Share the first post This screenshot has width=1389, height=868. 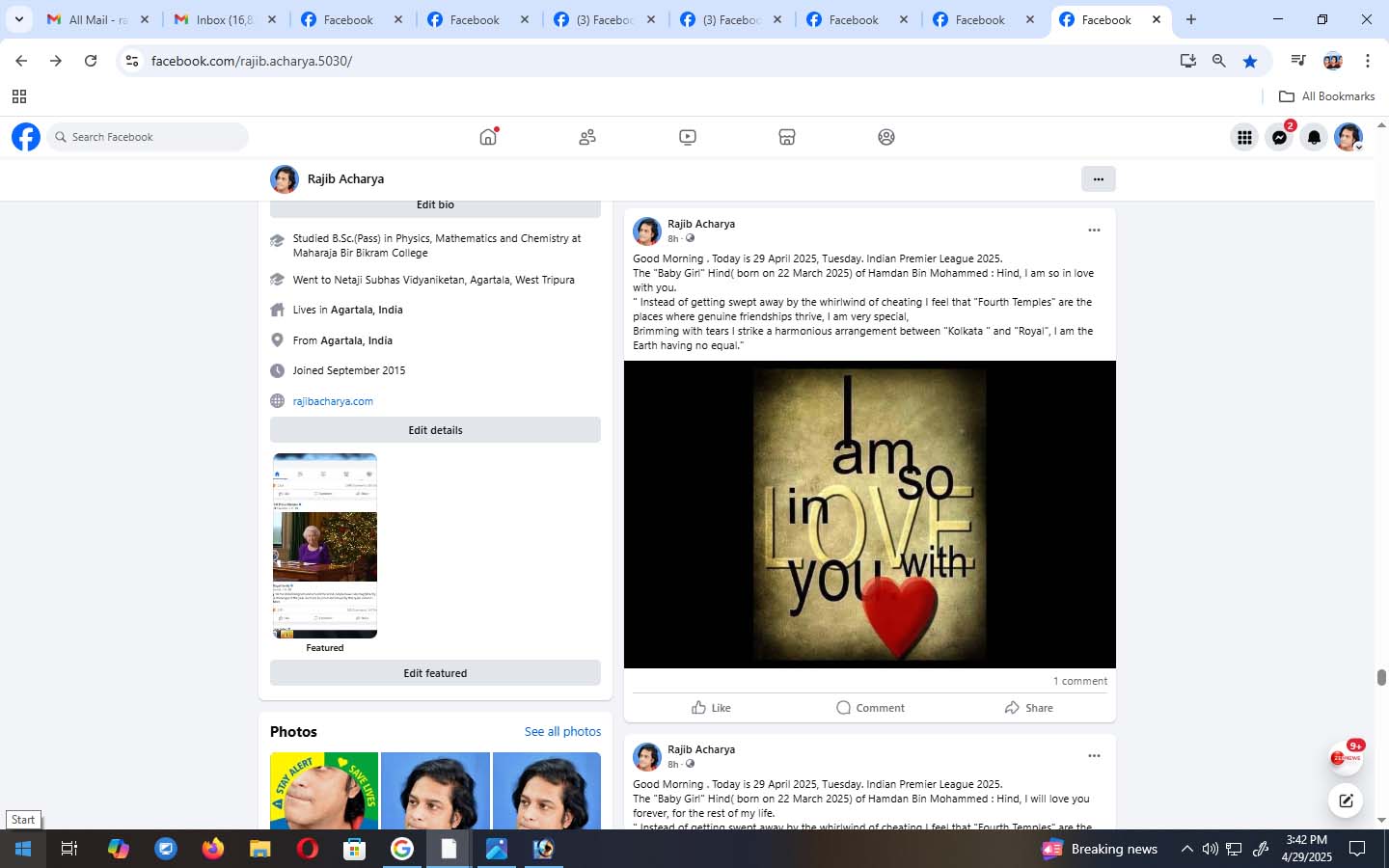point(1028,708)
